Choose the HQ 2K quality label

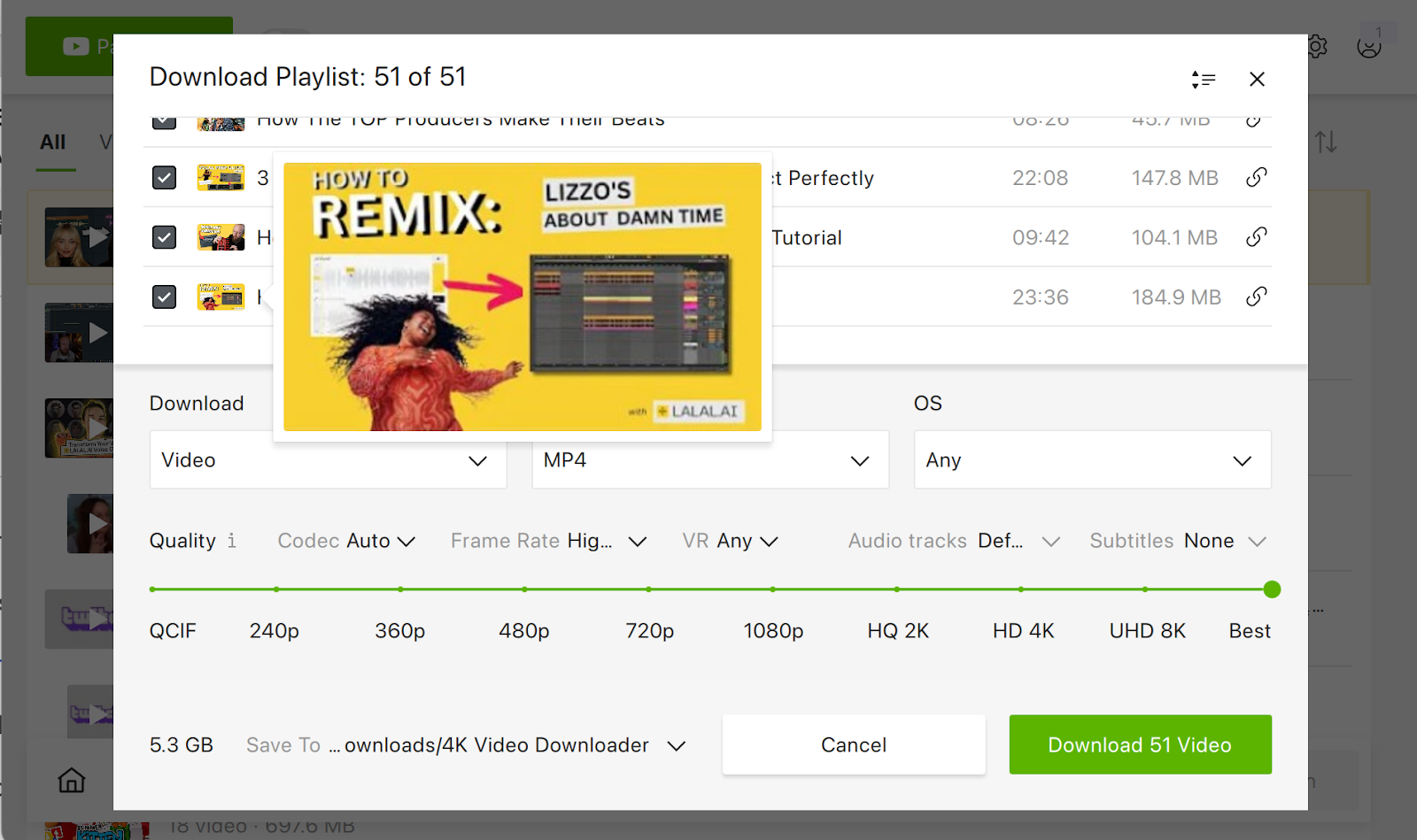[x=898, y=631]
